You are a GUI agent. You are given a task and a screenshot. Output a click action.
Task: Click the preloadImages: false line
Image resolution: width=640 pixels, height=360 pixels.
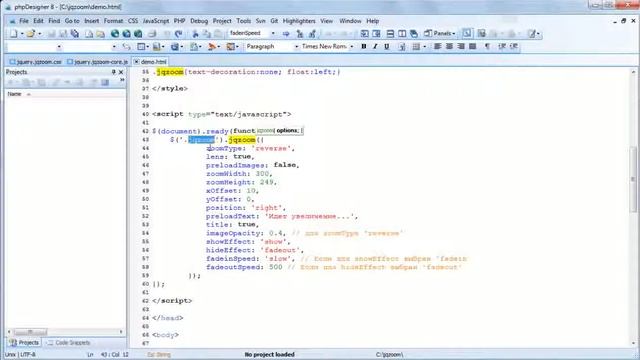(x=253, y=165)
